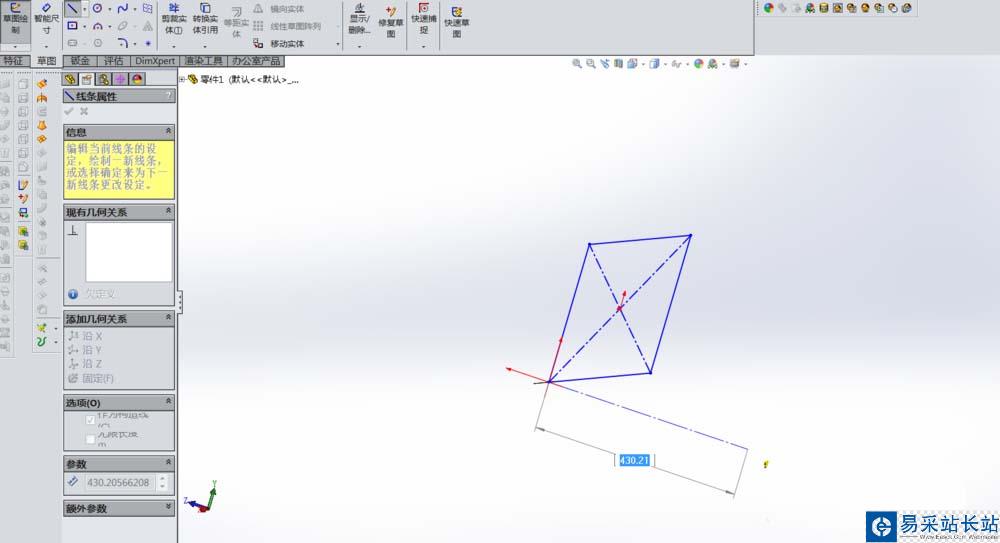The image size is (1000, 543).
Task: Collapse the 现有几何关系 section
Action: pos(168,211)
